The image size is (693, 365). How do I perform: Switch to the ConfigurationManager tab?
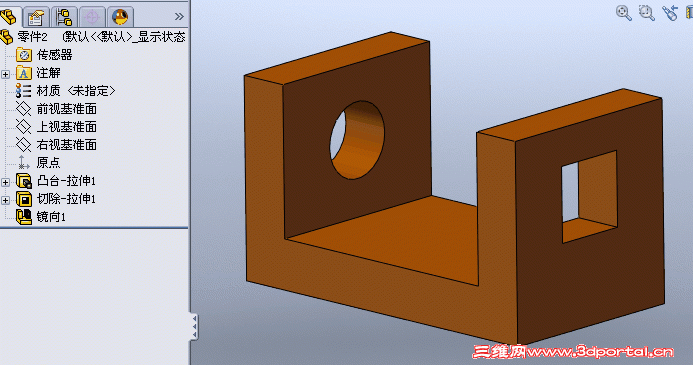tap(65, 17)
